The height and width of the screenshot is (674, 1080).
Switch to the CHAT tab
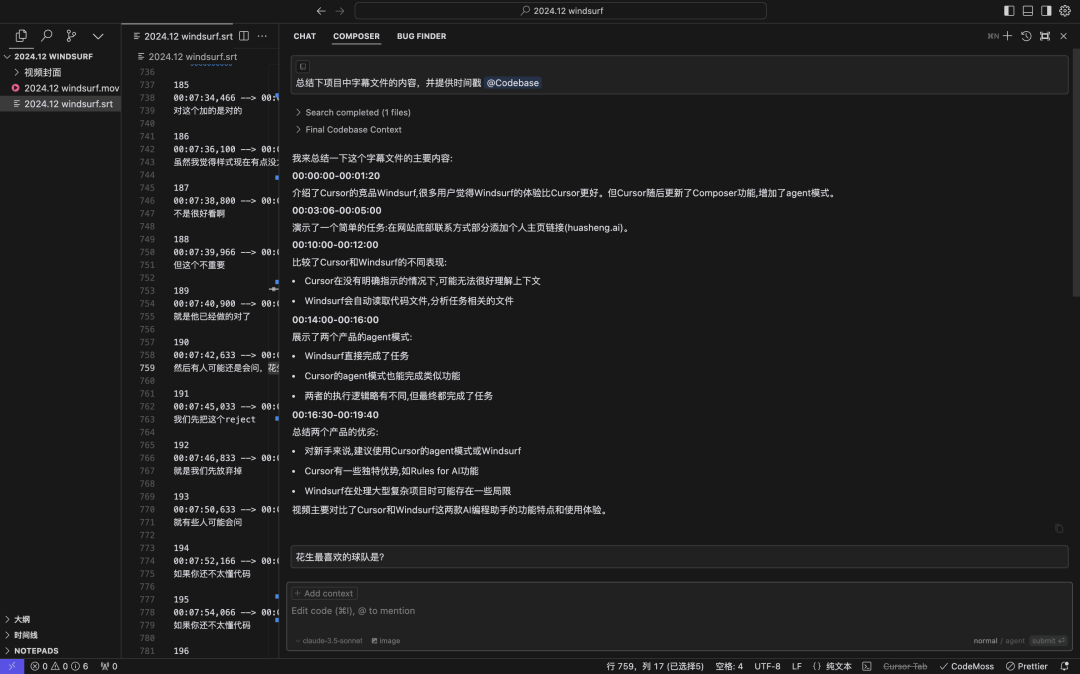coord(305,36)
